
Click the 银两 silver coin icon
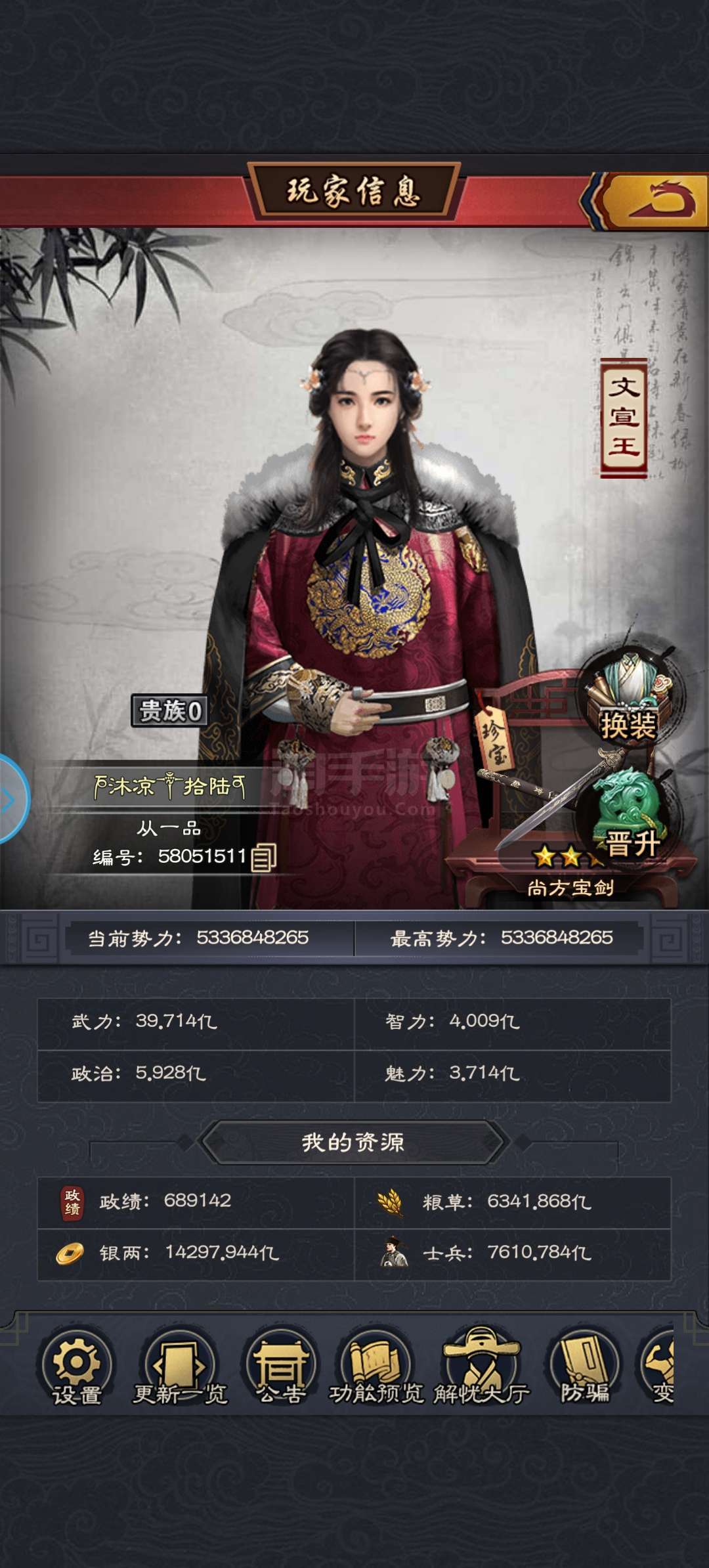coord(70,1253)
